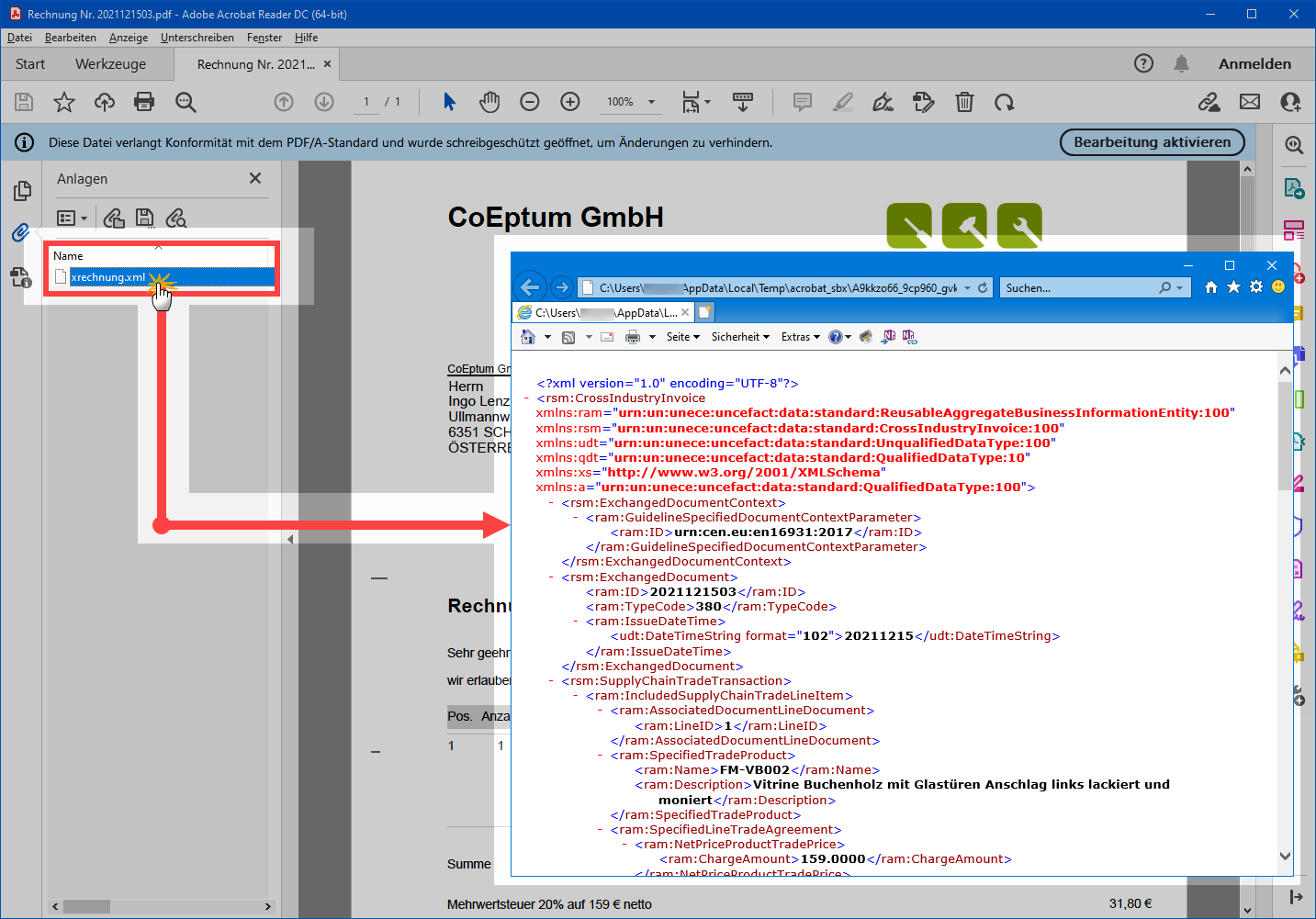Collapse the rsm:ExchangedDocumentContext XML node
Viewport: 1316px width, 919px height.
551,503
